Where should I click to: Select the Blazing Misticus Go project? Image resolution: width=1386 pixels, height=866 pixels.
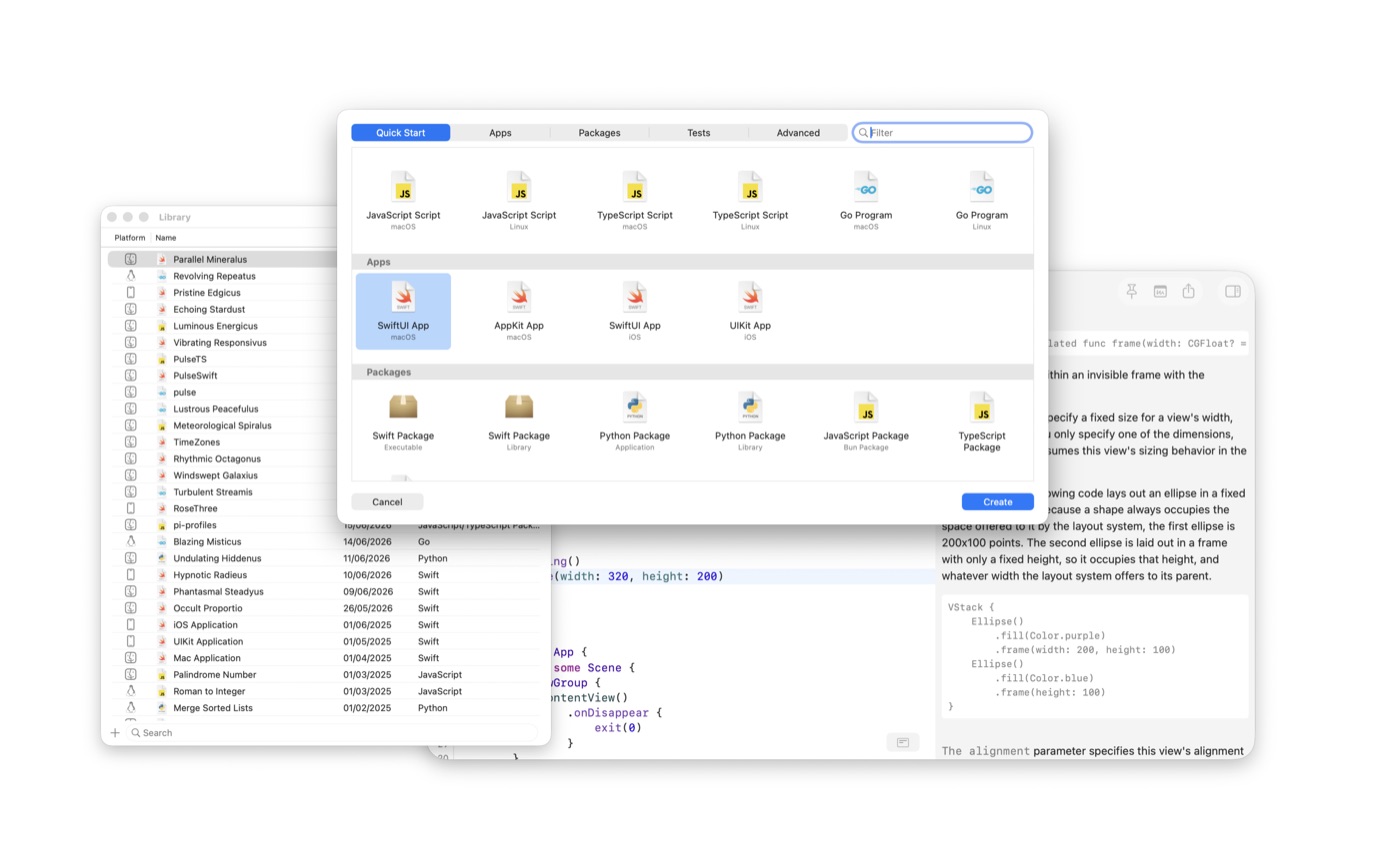[325, 541]
